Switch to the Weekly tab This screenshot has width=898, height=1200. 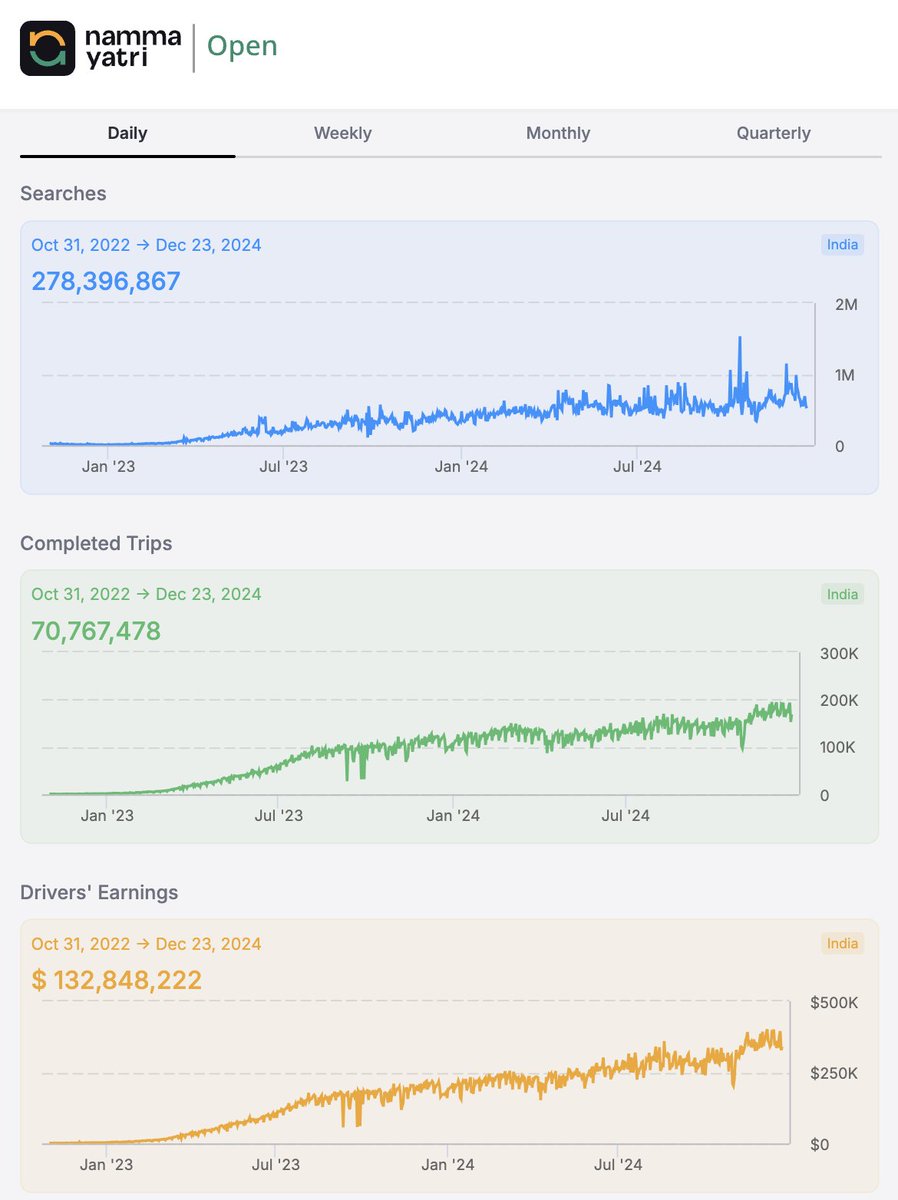[x=343, y=132]
